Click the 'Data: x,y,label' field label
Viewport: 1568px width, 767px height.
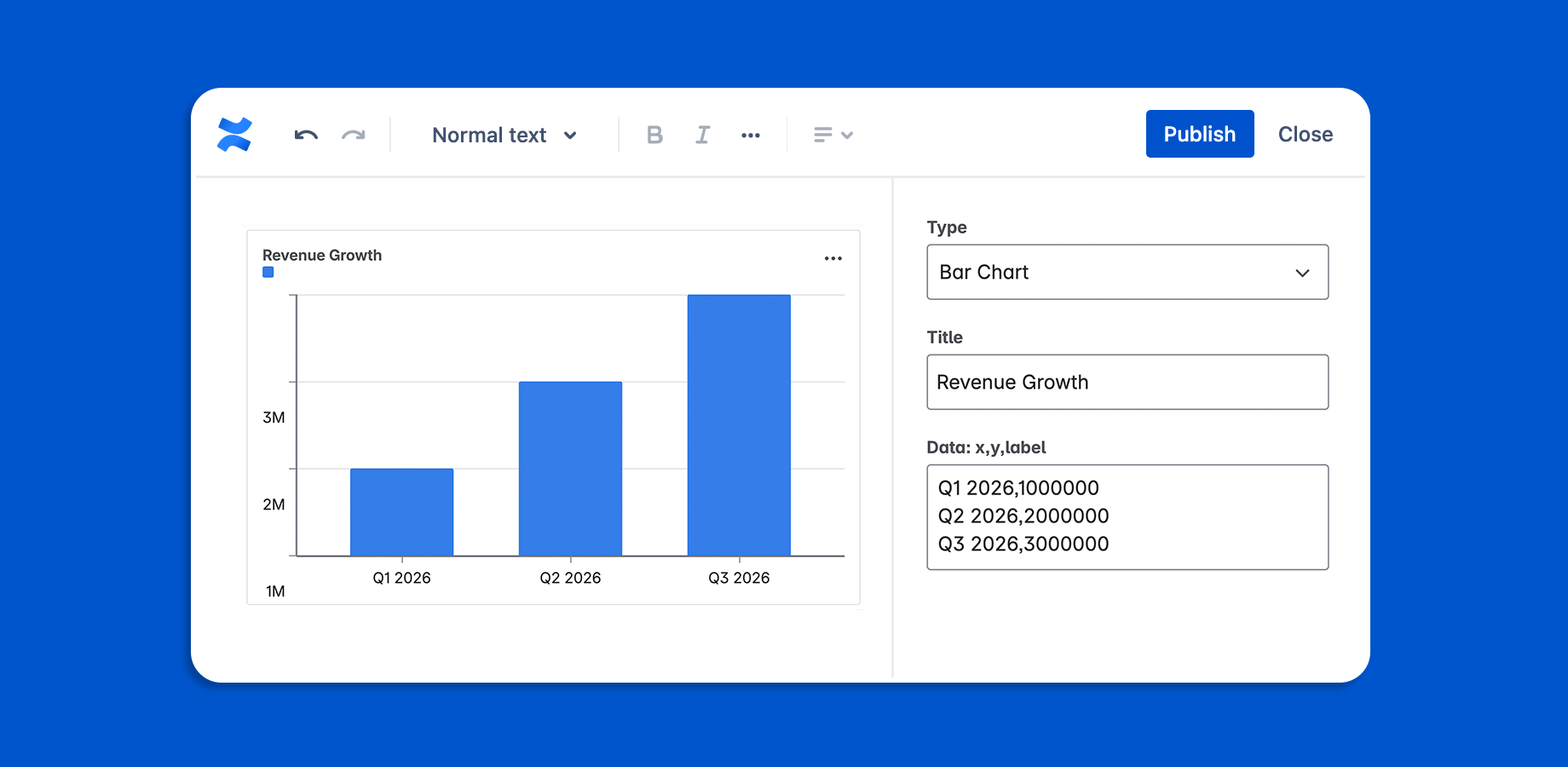pyautogui.click(x=986, y=447)
